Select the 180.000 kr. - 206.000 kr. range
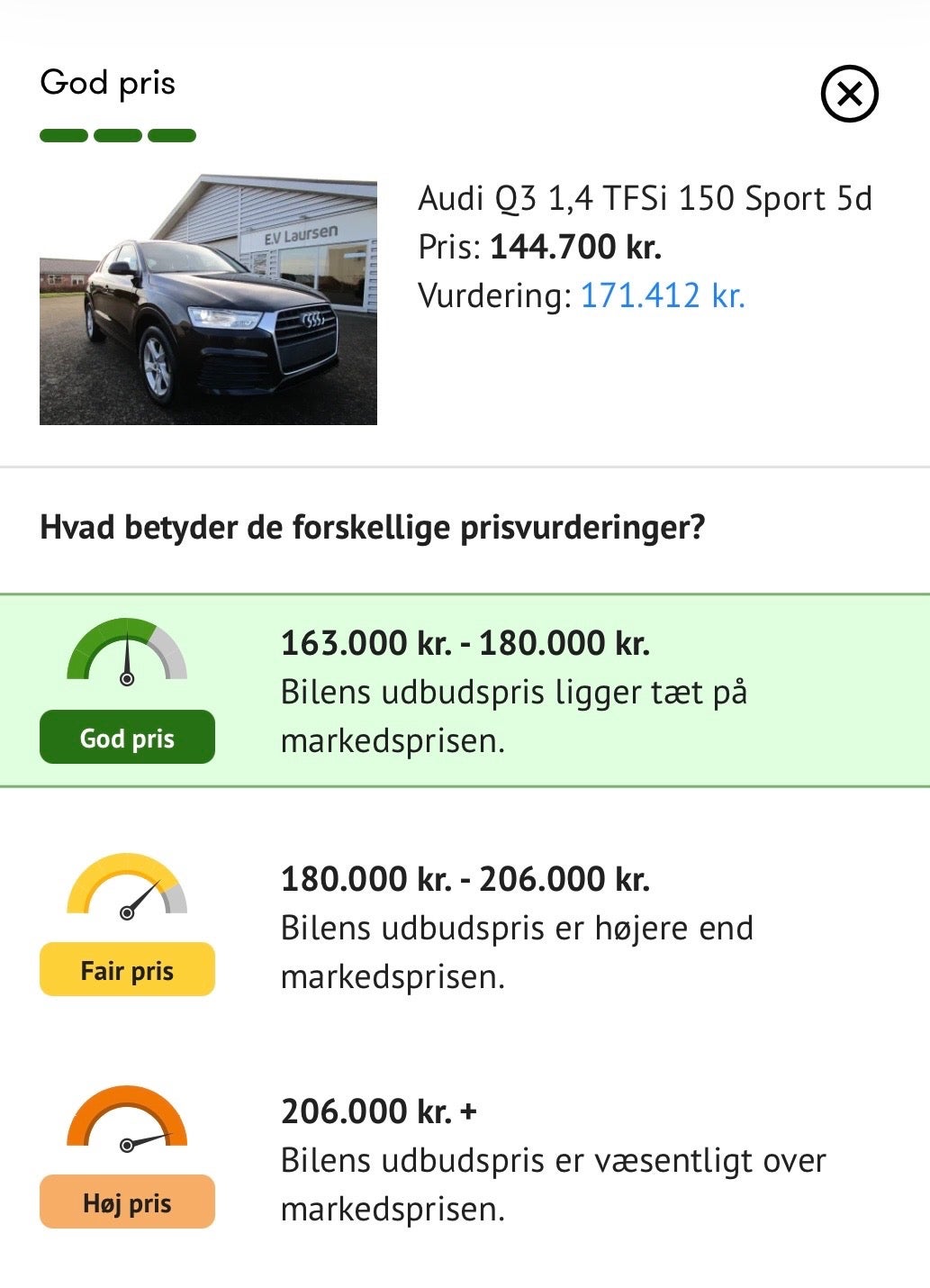This screenshot has height=1288, width=930. (465, 879)
